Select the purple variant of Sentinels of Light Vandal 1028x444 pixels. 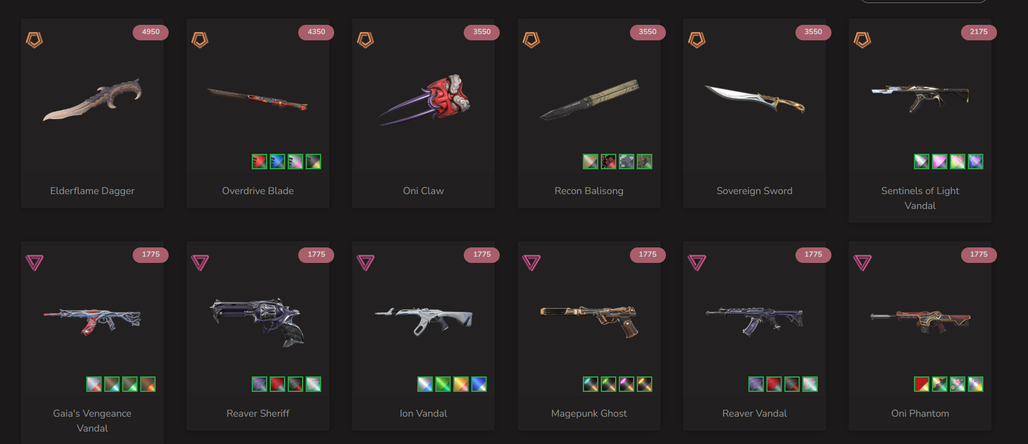975,161
